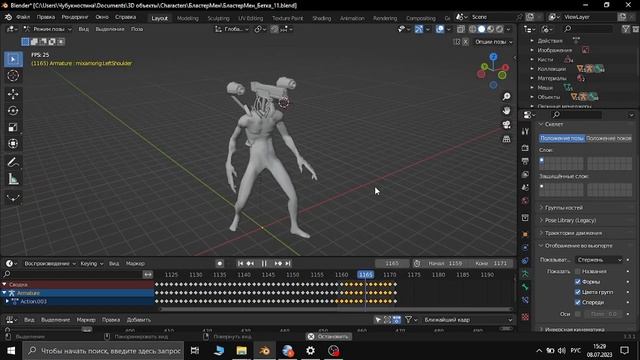Open the Воспроизведение popover
Viewport: 640px width, 360px height.
point(50,264)
